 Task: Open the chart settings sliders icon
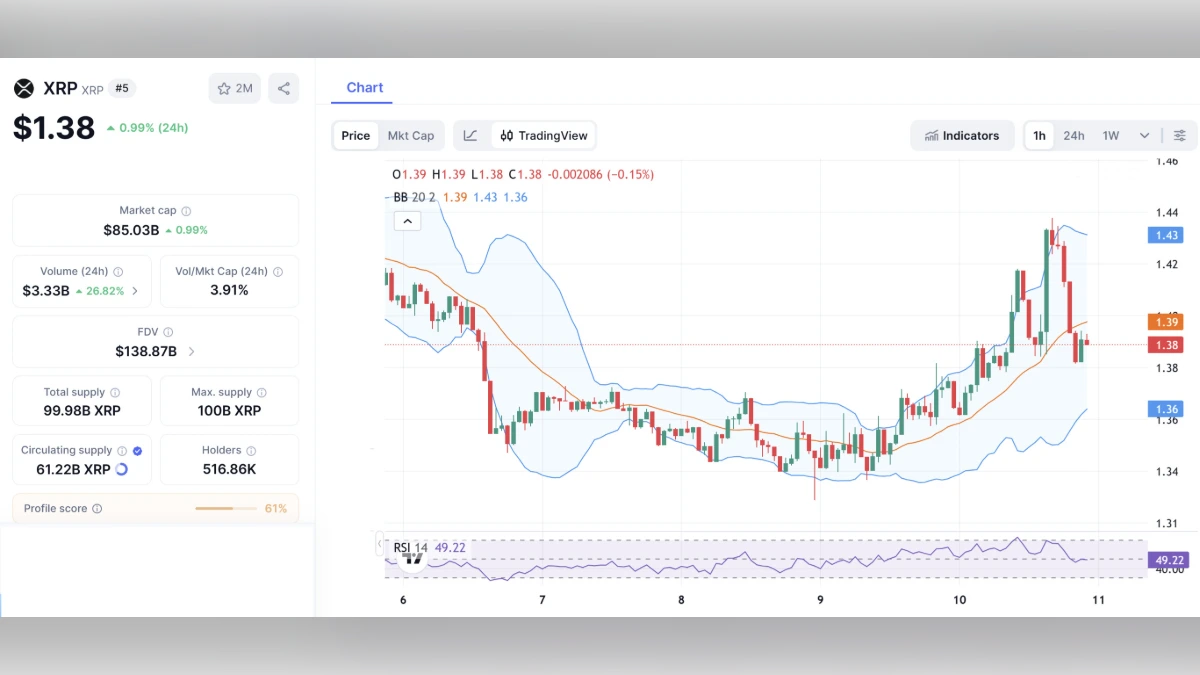coord(1180,135)
